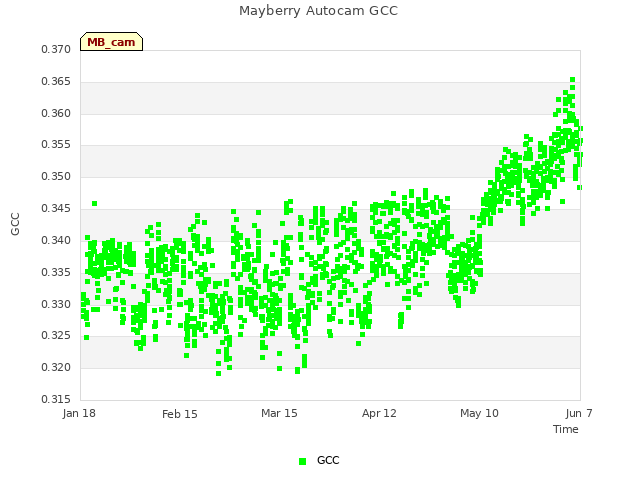Viewport: 640px width, 480px height.
Task: Click the 0.315 y-axis value
Action: [56, 399]
